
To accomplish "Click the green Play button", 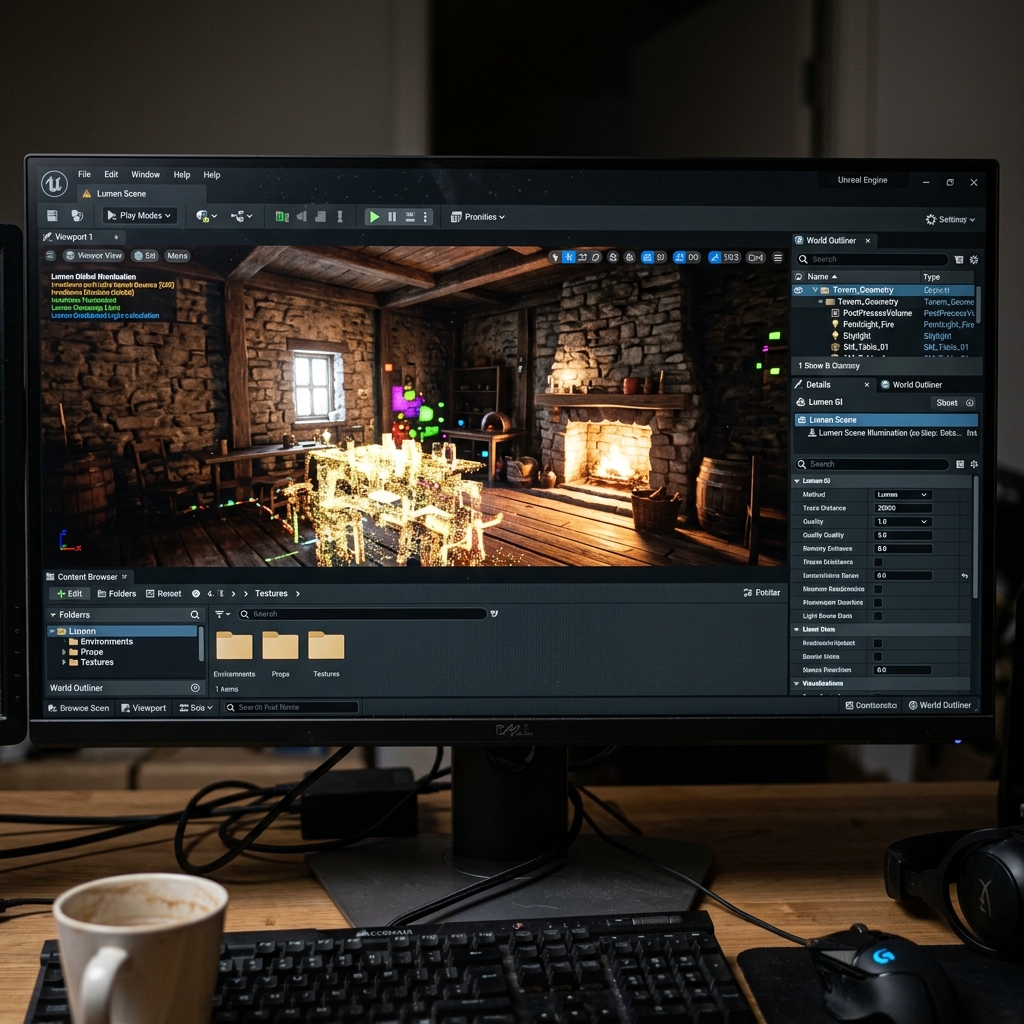I will coord(374,217).
